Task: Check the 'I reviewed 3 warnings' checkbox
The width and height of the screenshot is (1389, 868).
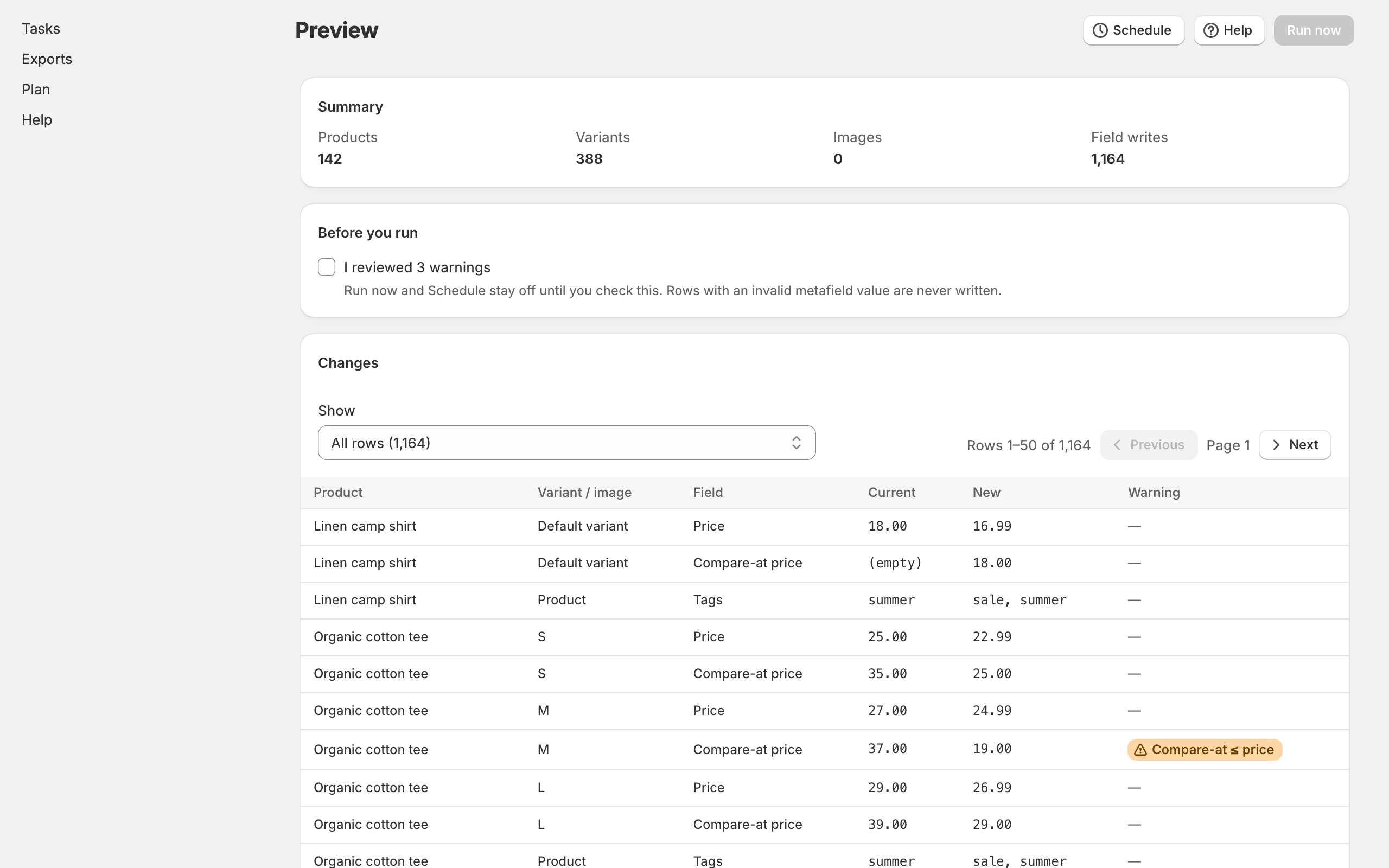Action: coord(327,267)
